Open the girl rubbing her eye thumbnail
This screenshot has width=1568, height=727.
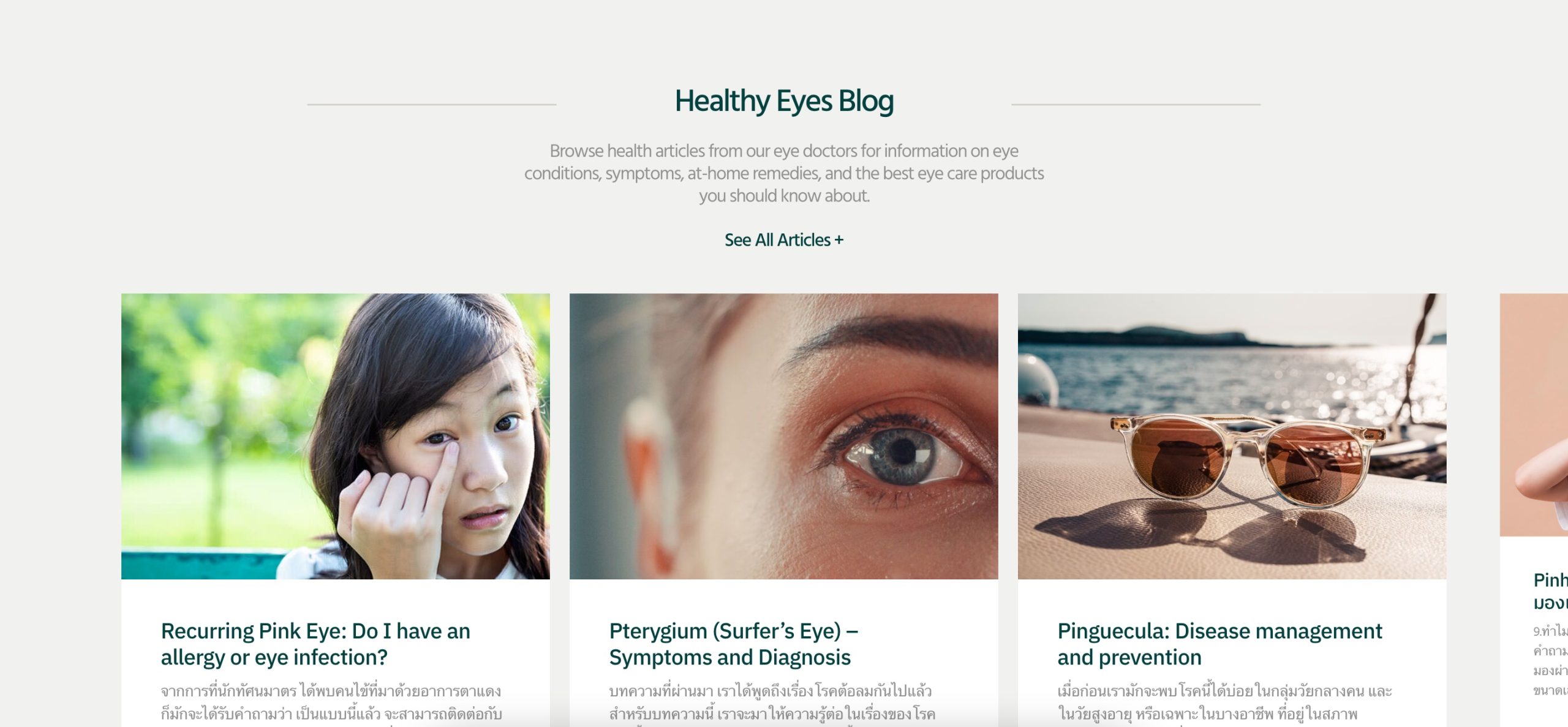[x=336, y=436]
